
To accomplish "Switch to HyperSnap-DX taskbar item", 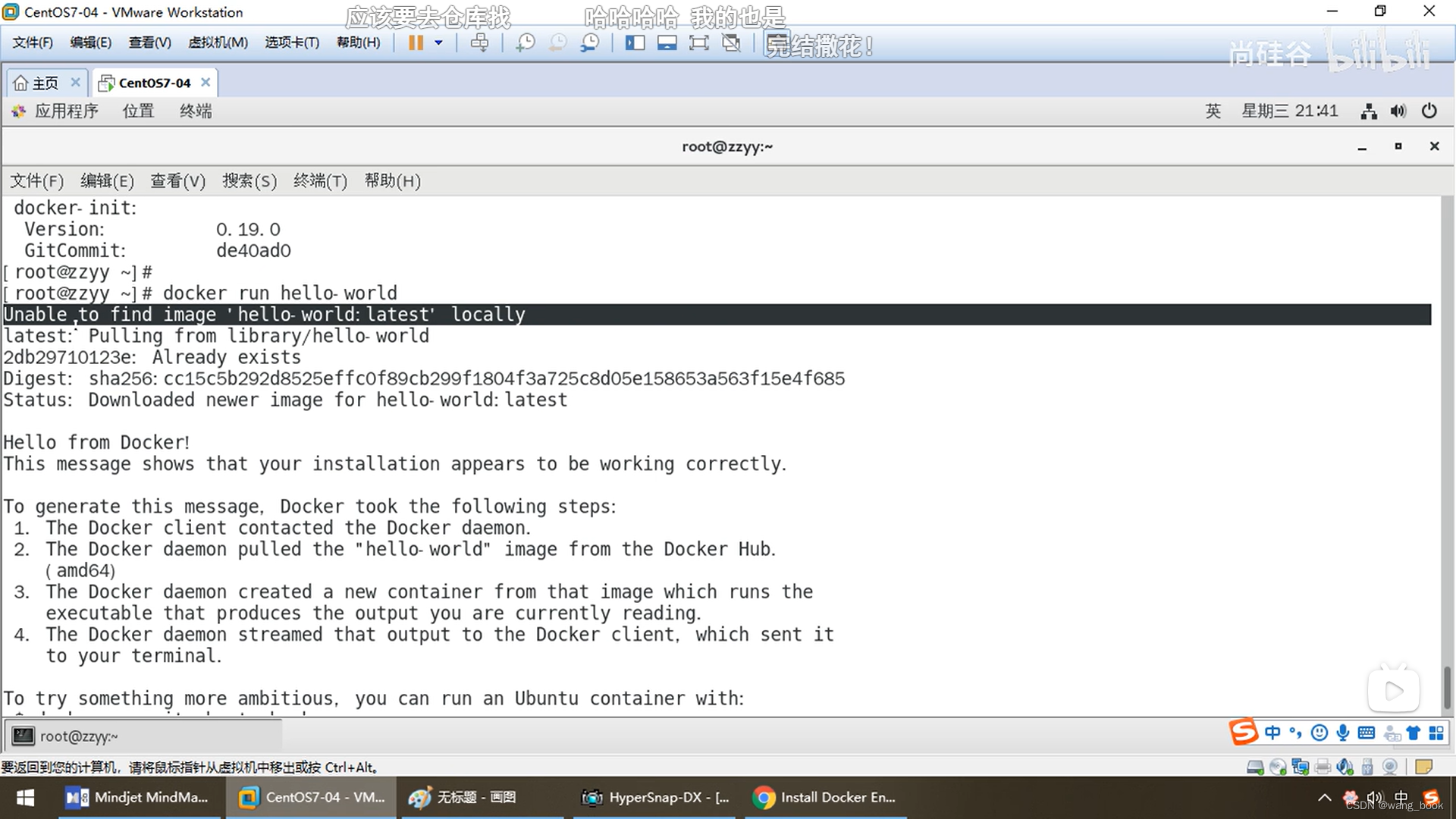I will (655, 798).
